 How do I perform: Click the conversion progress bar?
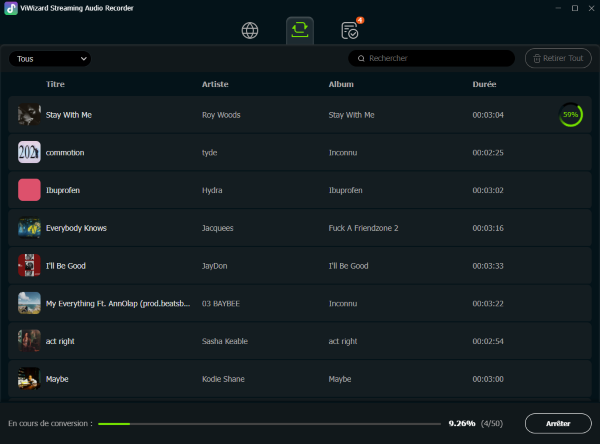[270, 423]
